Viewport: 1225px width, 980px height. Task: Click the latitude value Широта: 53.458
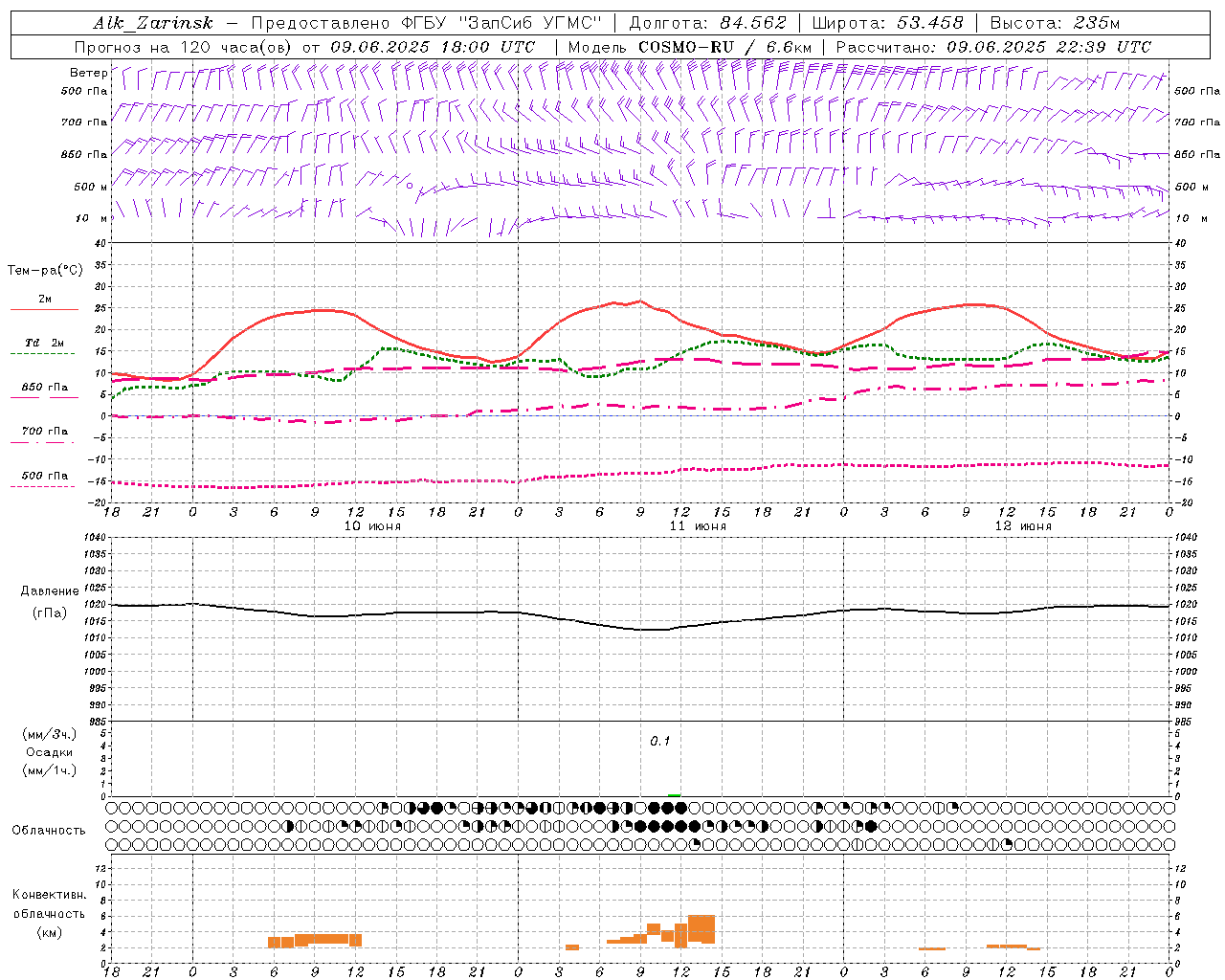pyautogui.click(x=887, y=23)
